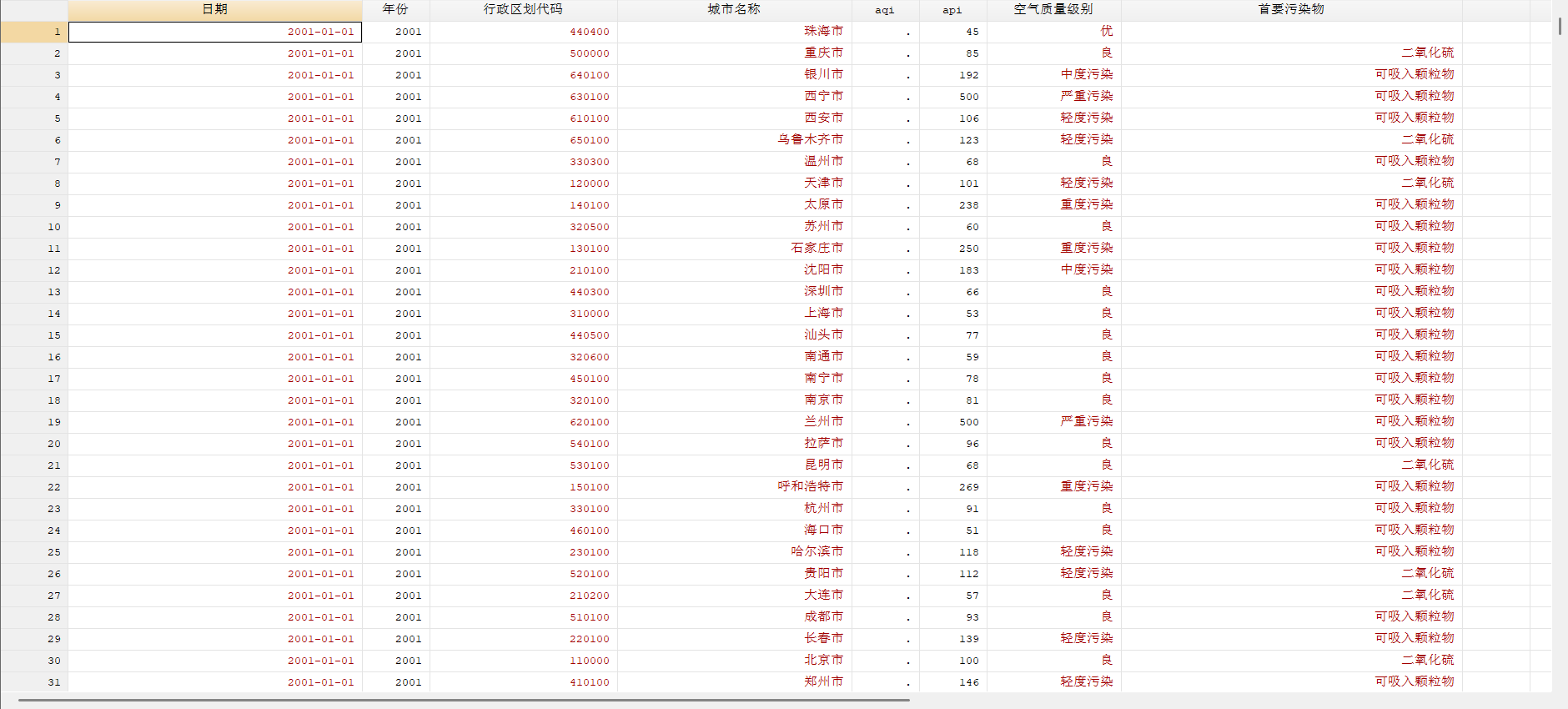Click the aqi column header
The height and width of the screenshot is (709, 1568).
tap(885, 10)
